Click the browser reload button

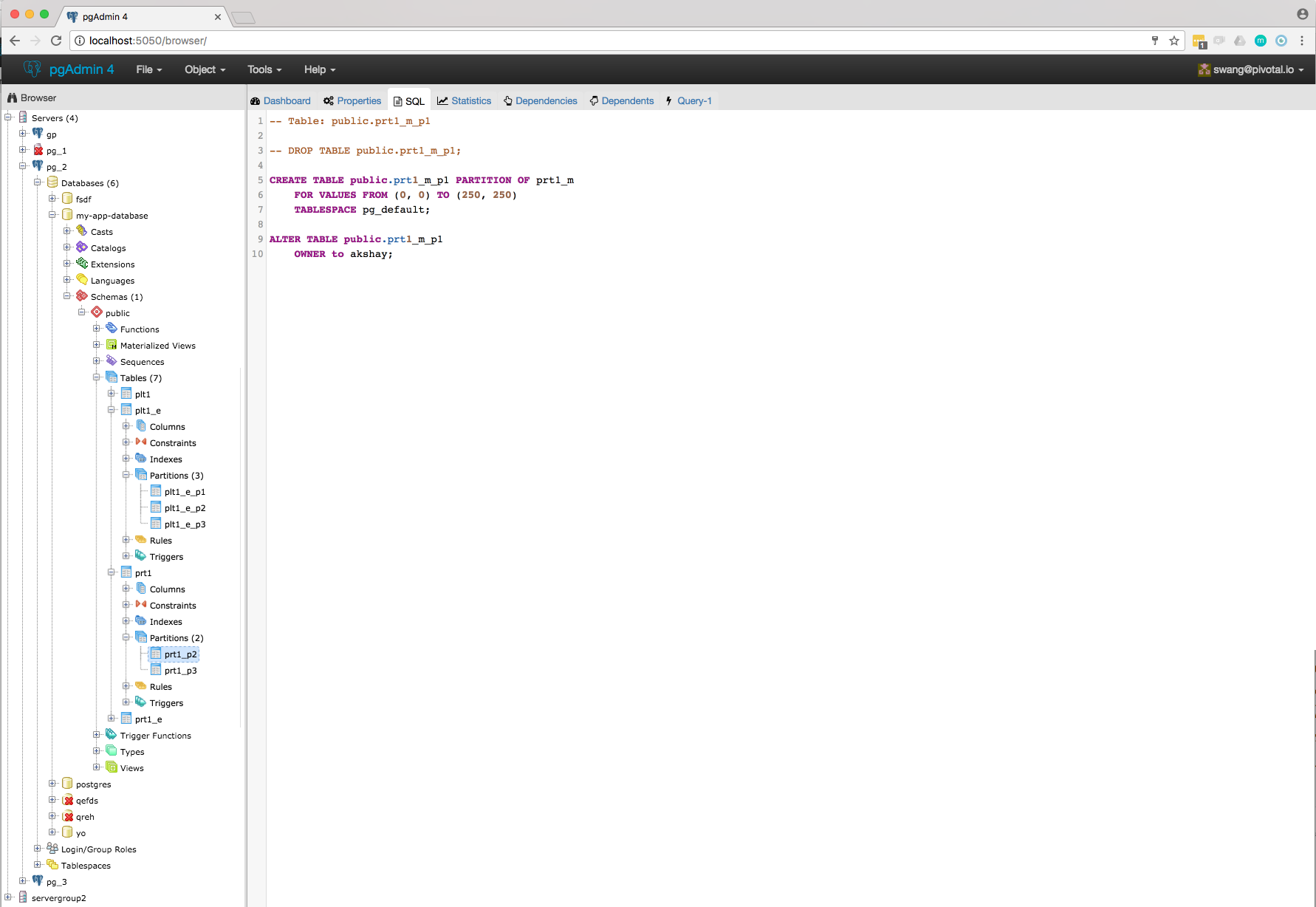[56, 41]
